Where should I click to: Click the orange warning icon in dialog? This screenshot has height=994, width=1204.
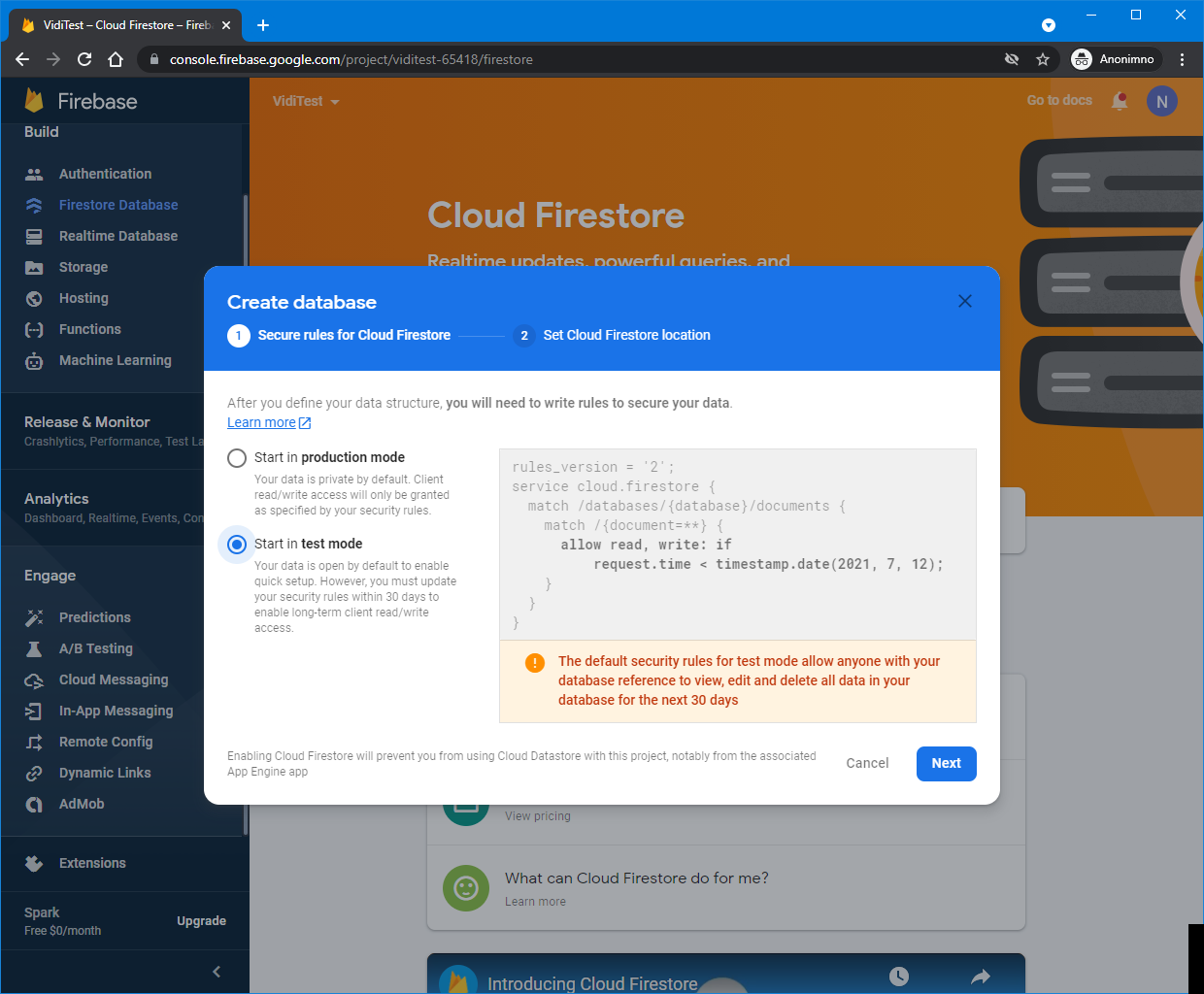click(x=535, y=663)
